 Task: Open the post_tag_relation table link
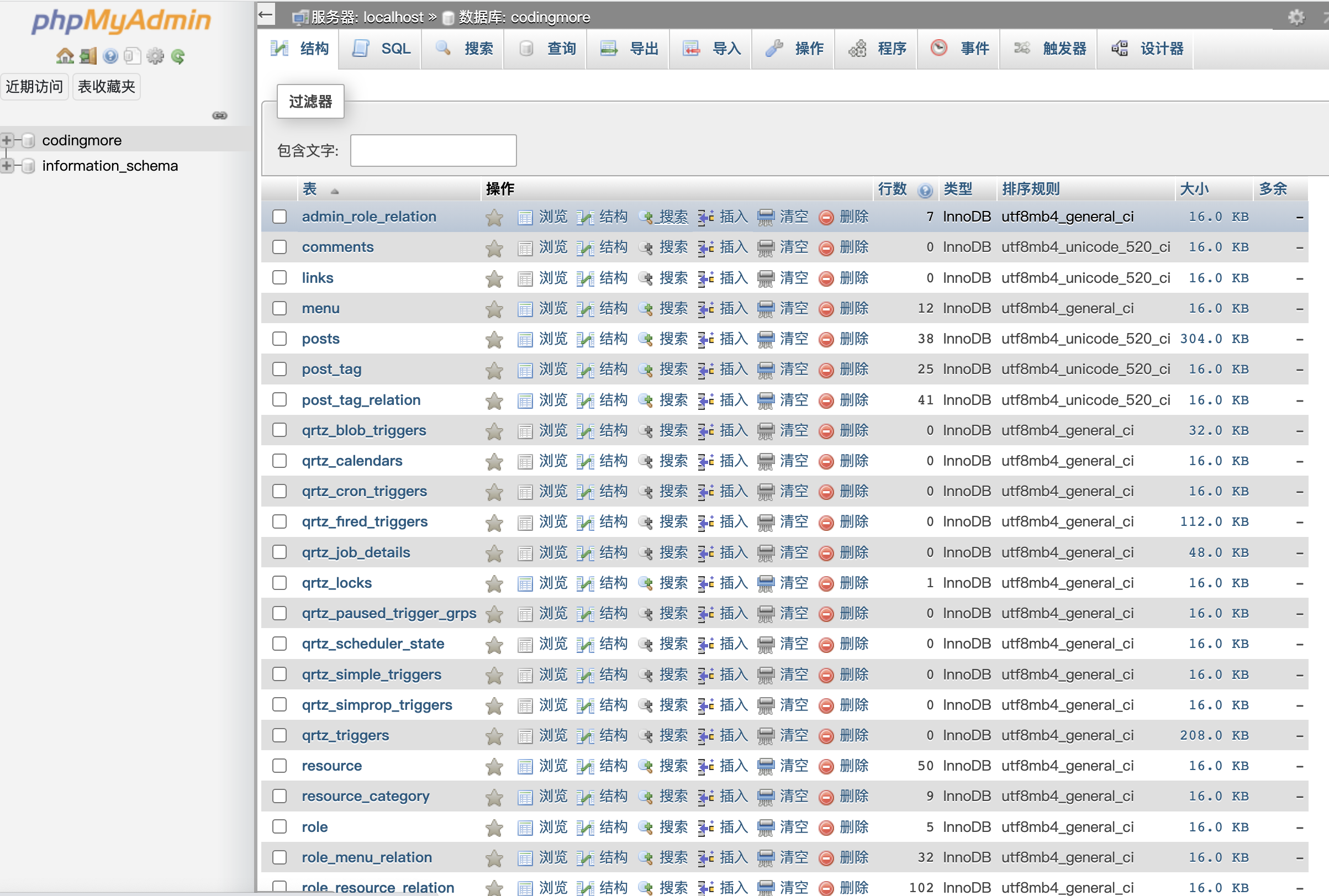pyautogui.click(x=361, y=400)
